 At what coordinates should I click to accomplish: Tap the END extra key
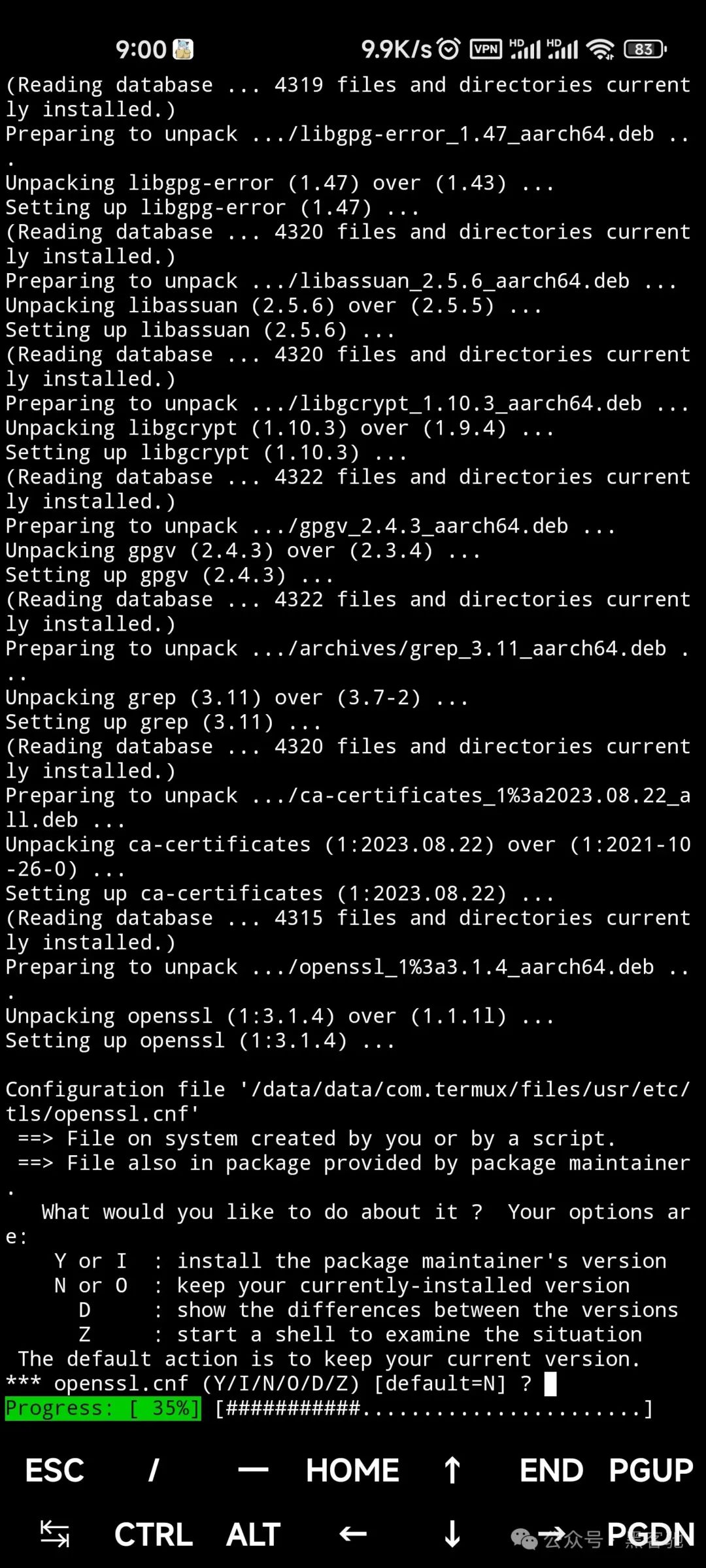551,1471
